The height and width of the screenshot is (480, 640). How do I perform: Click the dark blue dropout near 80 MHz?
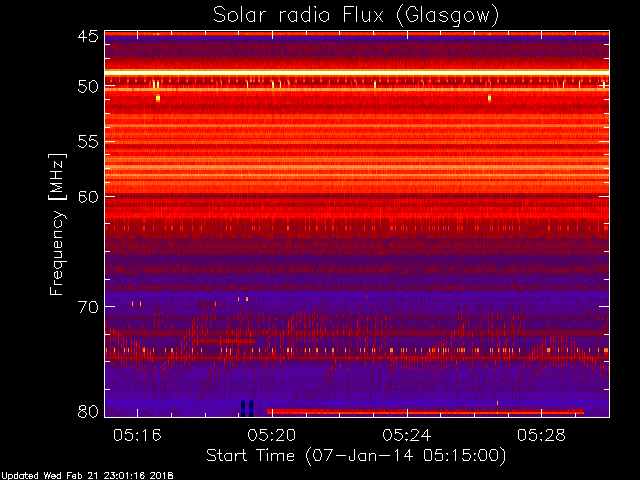pos(247,408)
